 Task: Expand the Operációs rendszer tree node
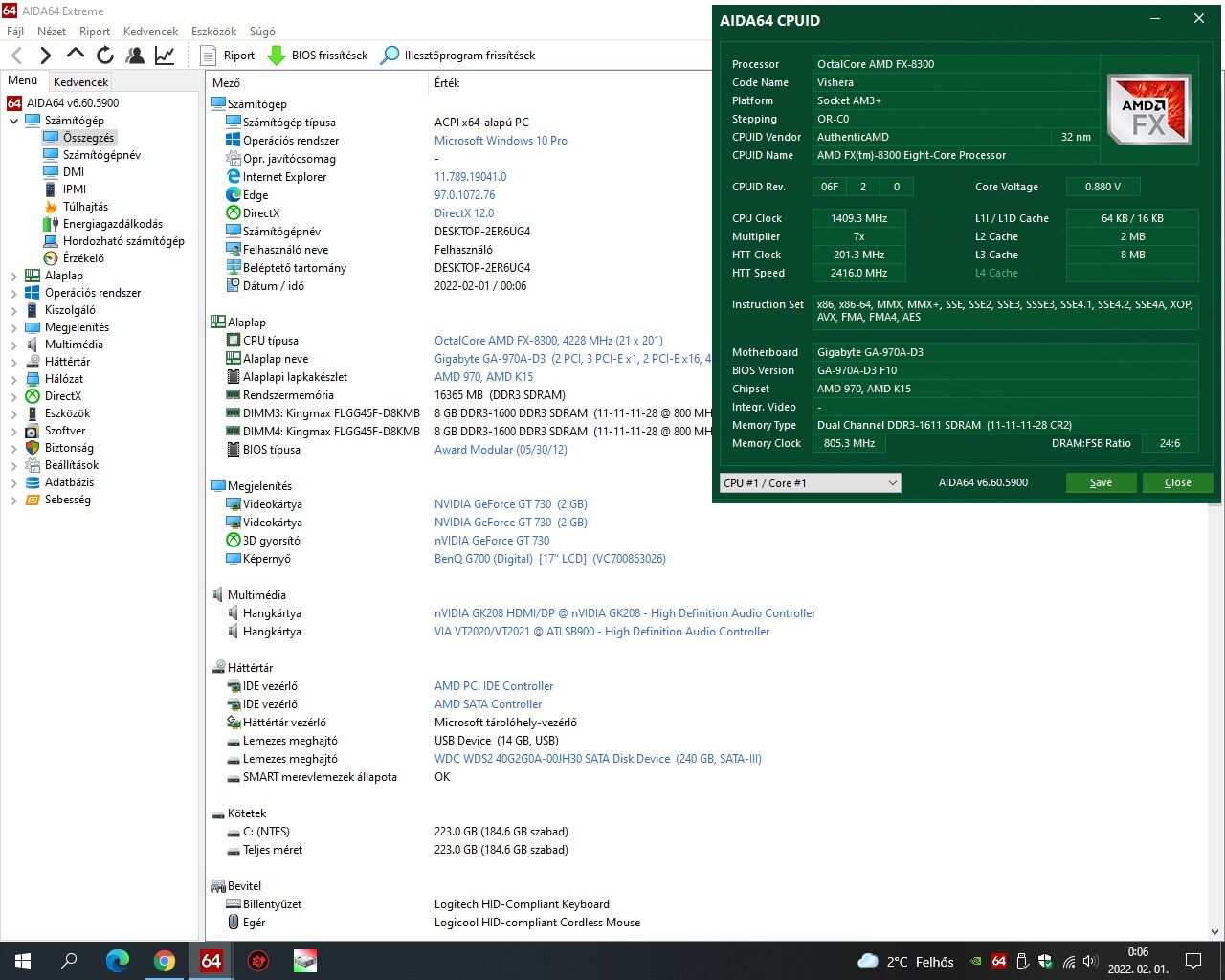click(x=13, y=293)
